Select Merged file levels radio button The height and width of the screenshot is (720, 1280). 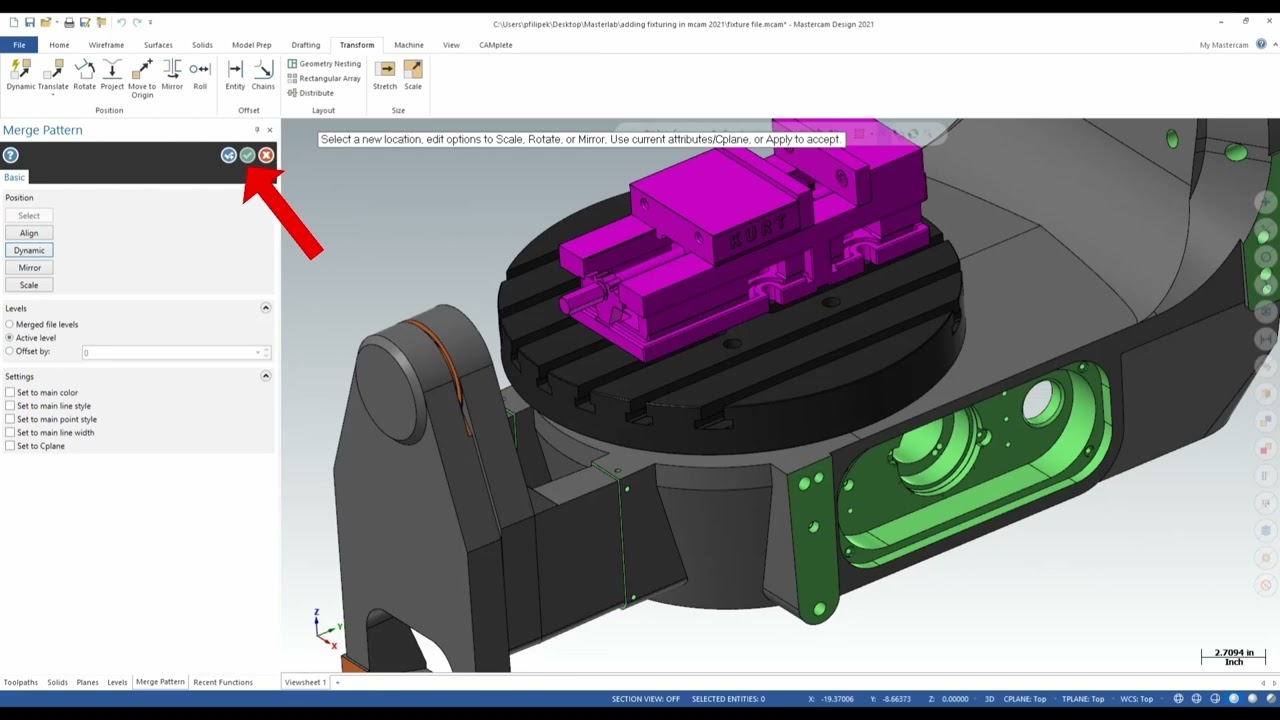pyautogui.click(x=9, y=324)
